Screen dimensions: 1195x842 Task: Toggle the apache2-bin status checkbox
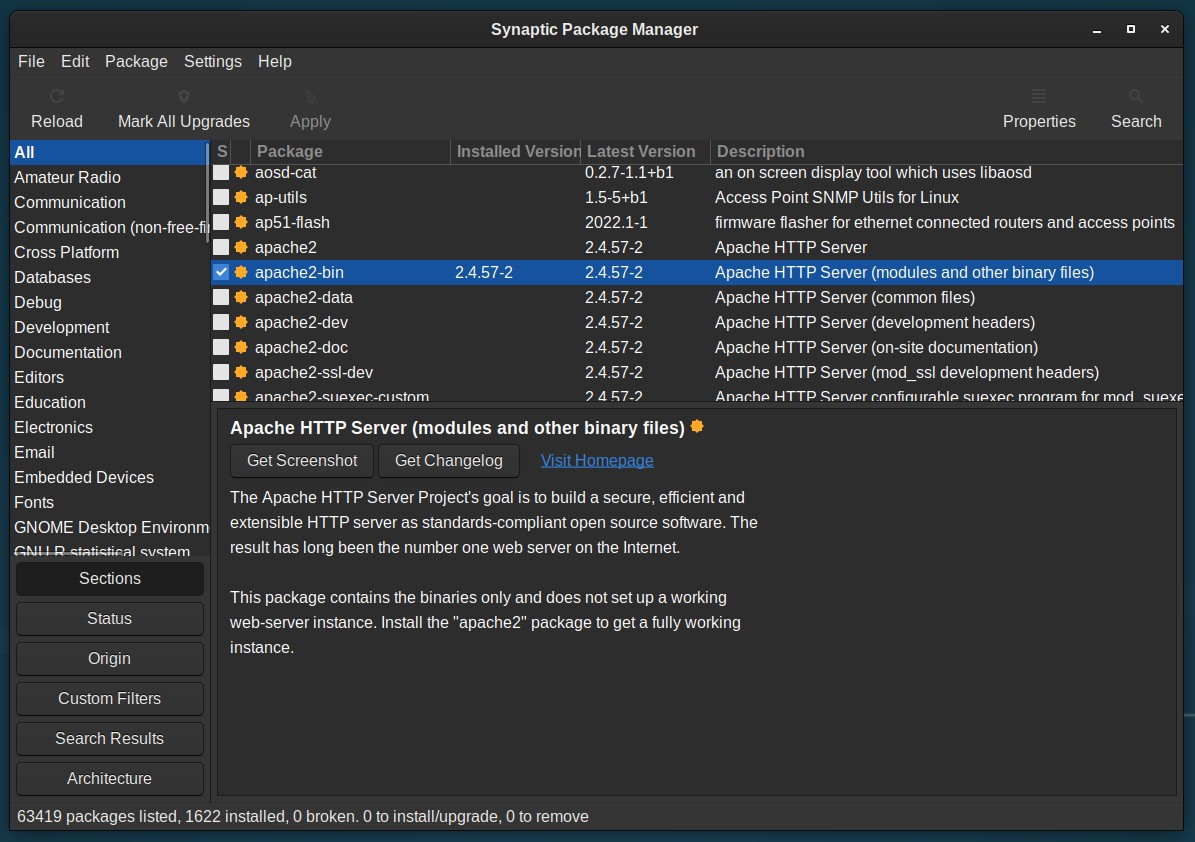[x=221, y=272]
